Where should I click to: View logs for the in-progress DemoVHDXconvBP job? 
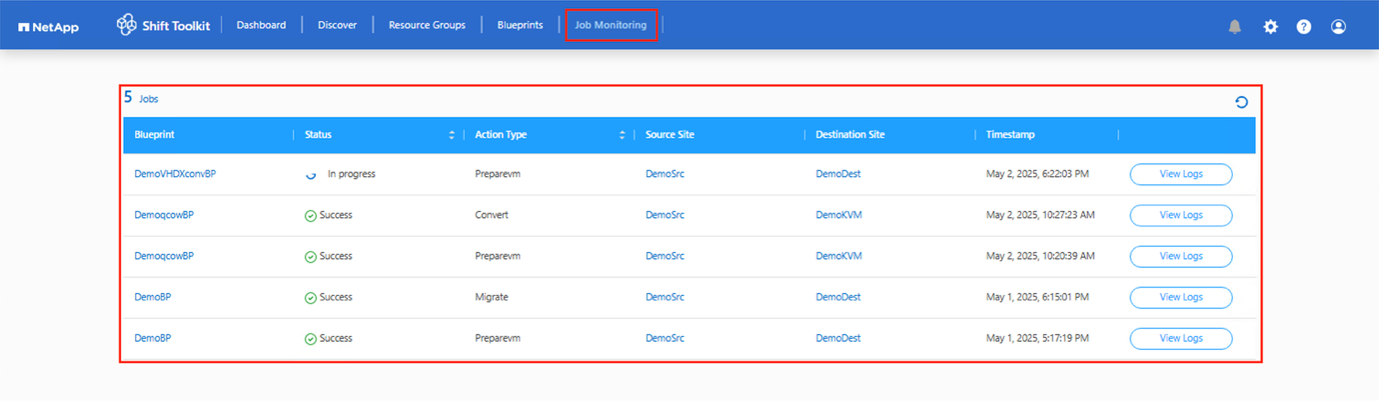tap(1180, 174)
